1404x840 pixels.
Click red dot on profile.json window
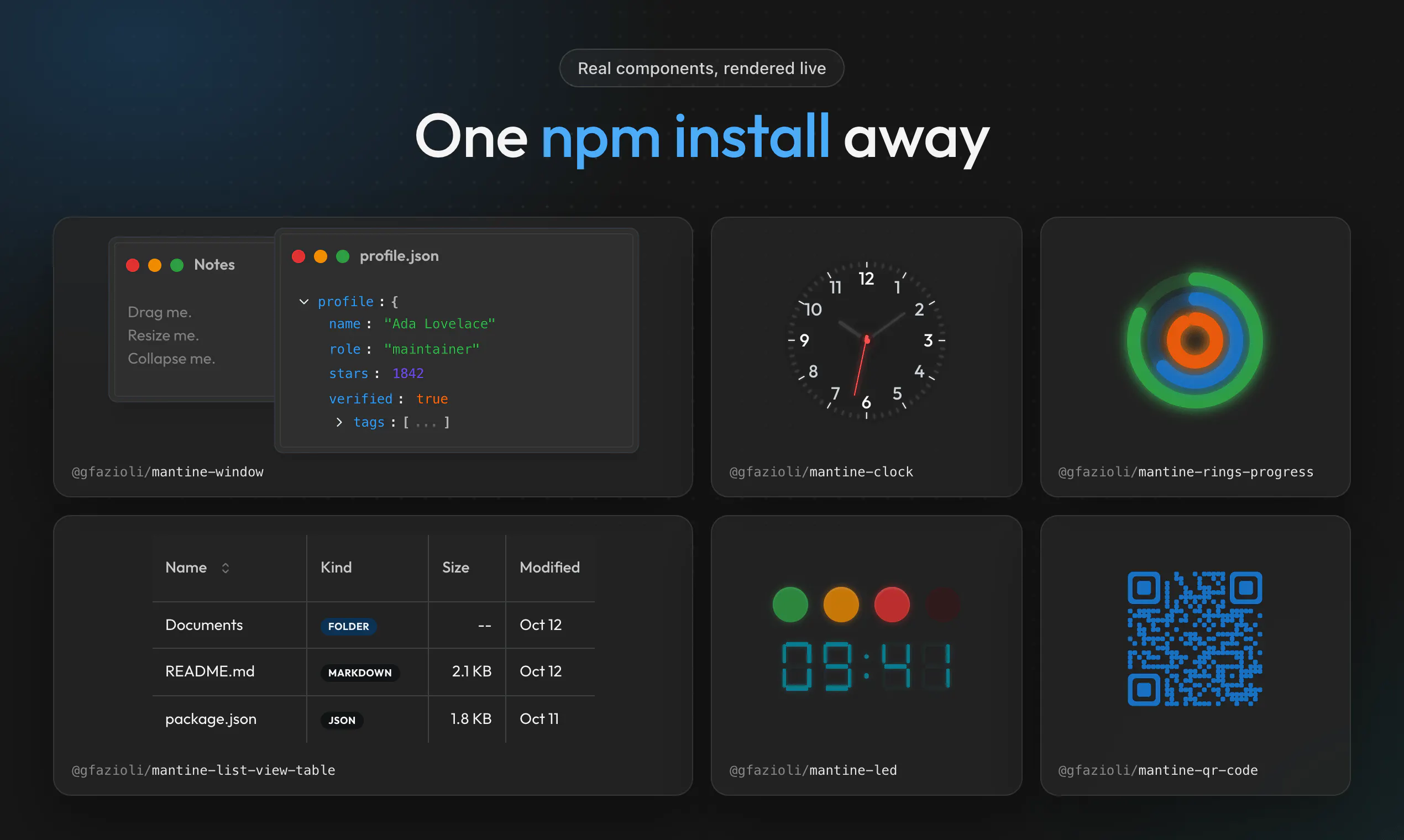(298, 256)
